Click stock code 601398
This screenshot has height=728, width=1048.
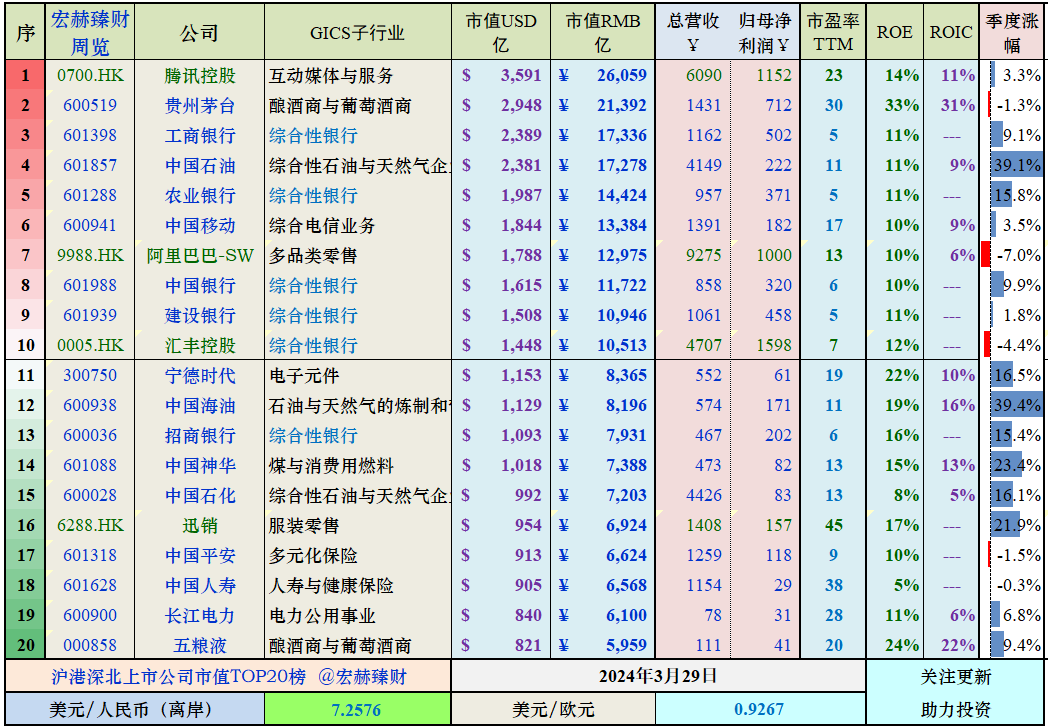pos(90,136)
